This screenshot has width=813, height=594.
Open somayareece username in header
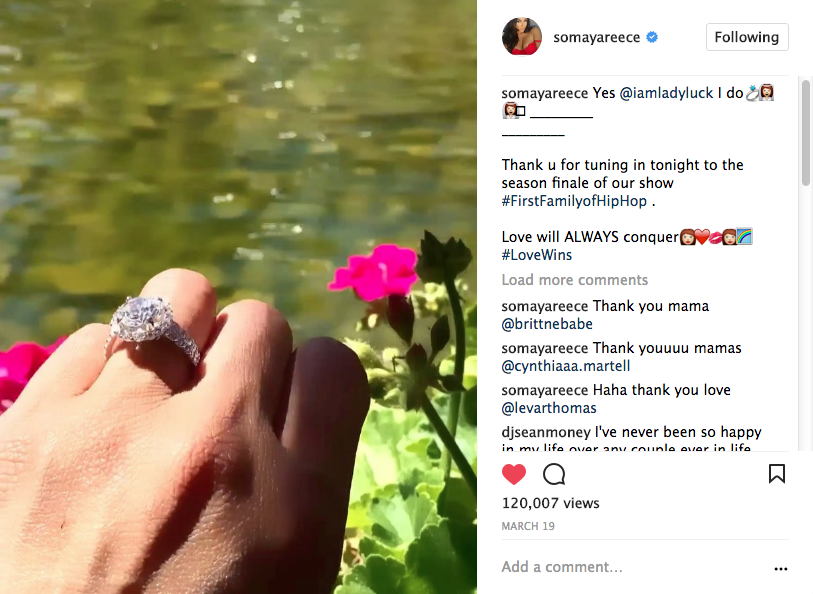pos(596,37)
